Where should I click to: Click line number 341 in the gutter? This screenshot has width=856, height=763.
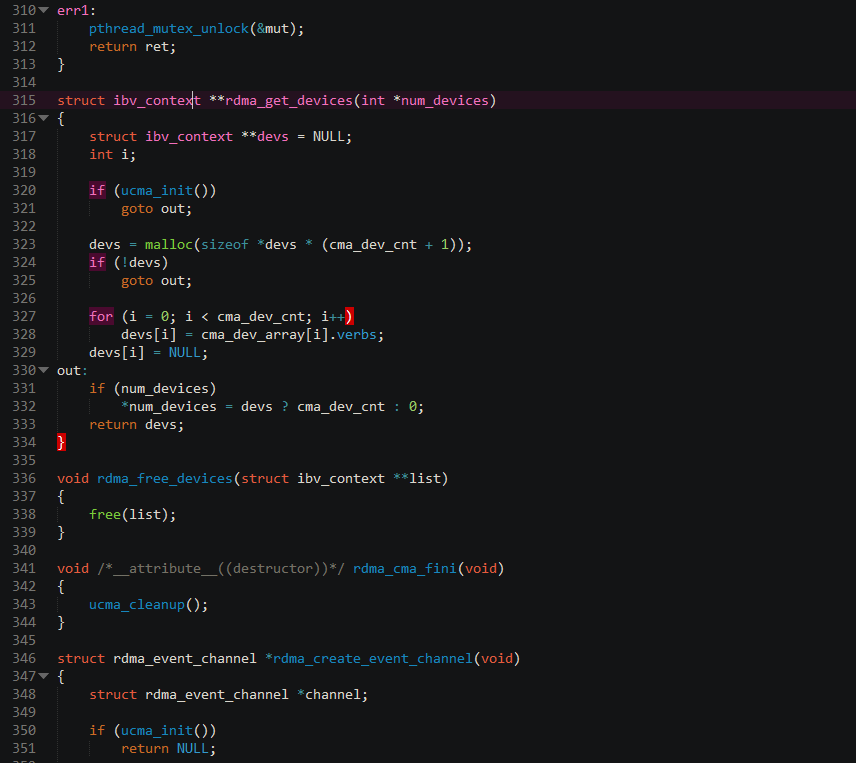point(24,569)
